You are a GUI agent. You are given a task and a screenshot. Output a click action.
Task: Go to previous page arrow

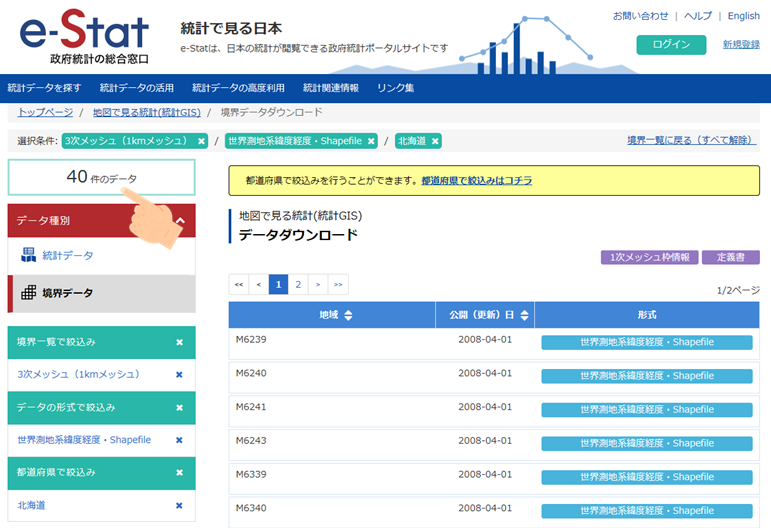point(259,284)
